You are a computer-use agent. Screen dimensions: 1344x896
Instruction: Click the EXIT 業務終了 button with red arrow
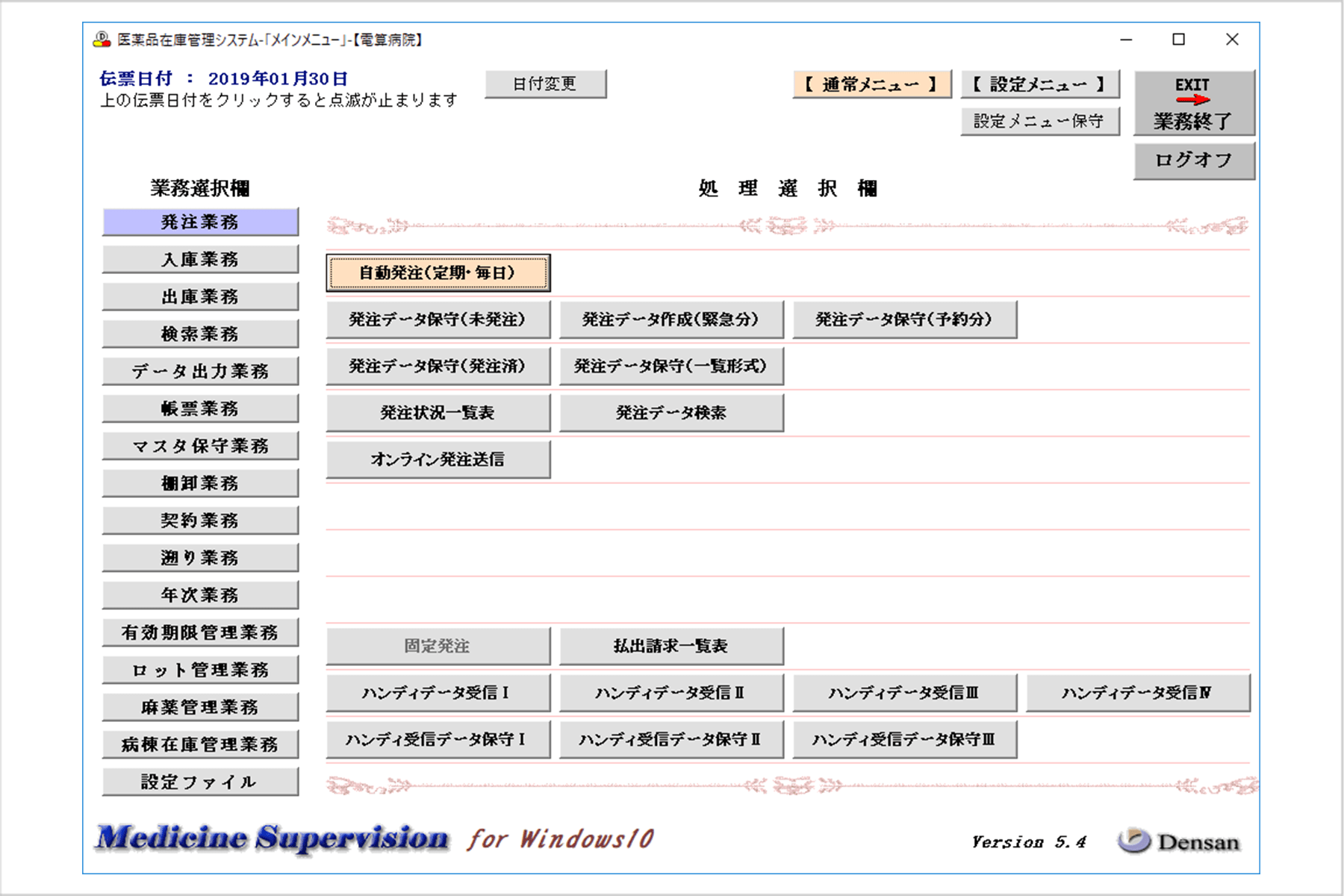pos(1193,102)
